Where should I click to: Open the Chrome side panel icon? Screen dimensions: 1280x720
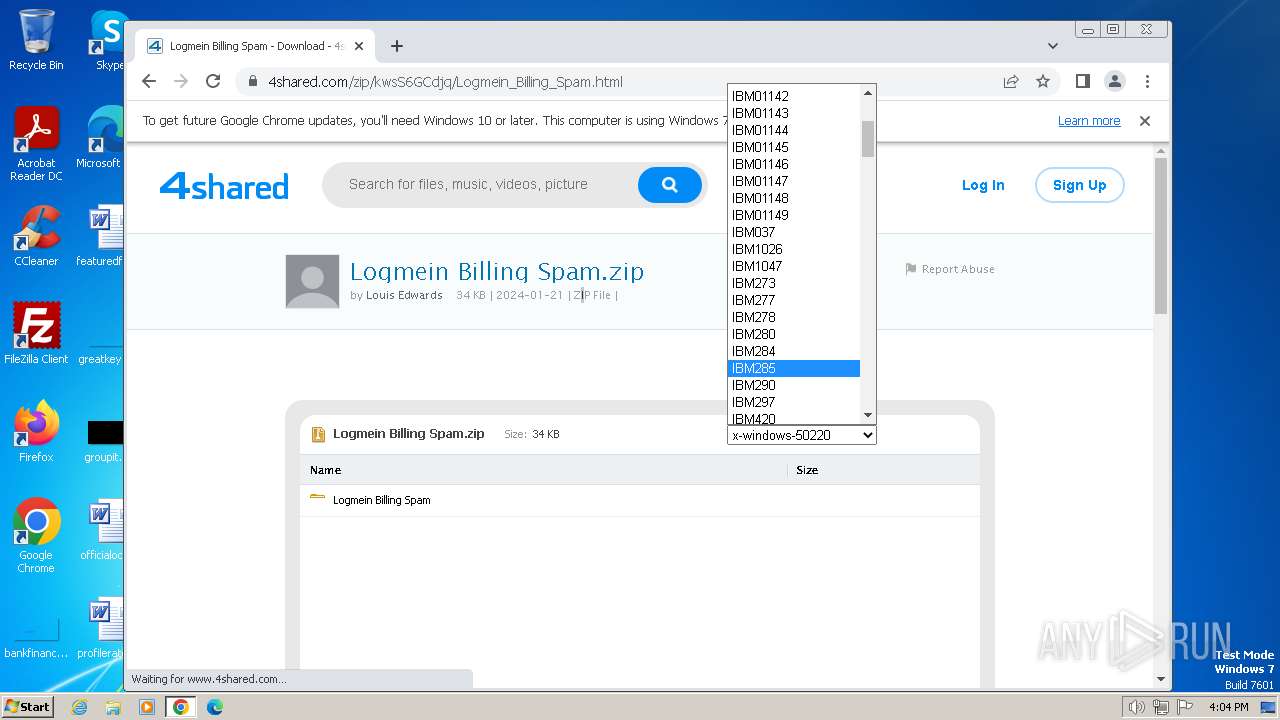coord(1082,82)
